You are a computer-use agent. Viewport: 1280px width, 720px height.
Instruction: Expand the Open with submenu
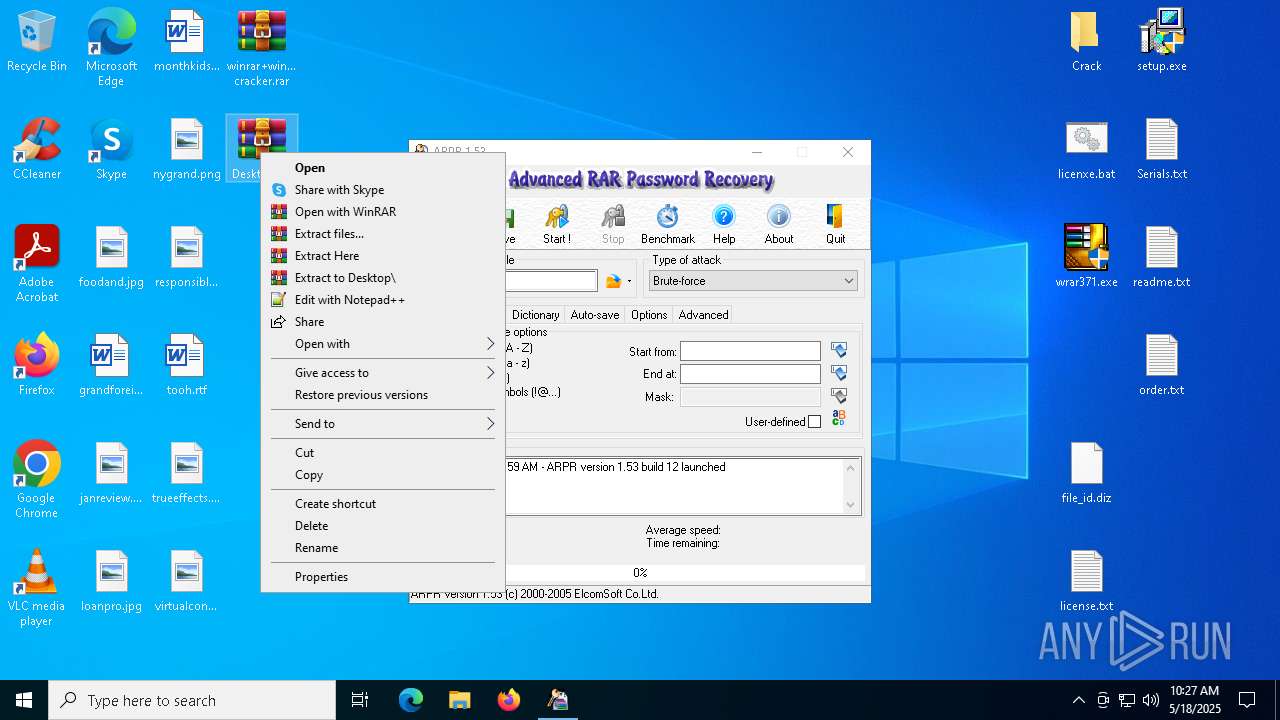tap(383, 344)
